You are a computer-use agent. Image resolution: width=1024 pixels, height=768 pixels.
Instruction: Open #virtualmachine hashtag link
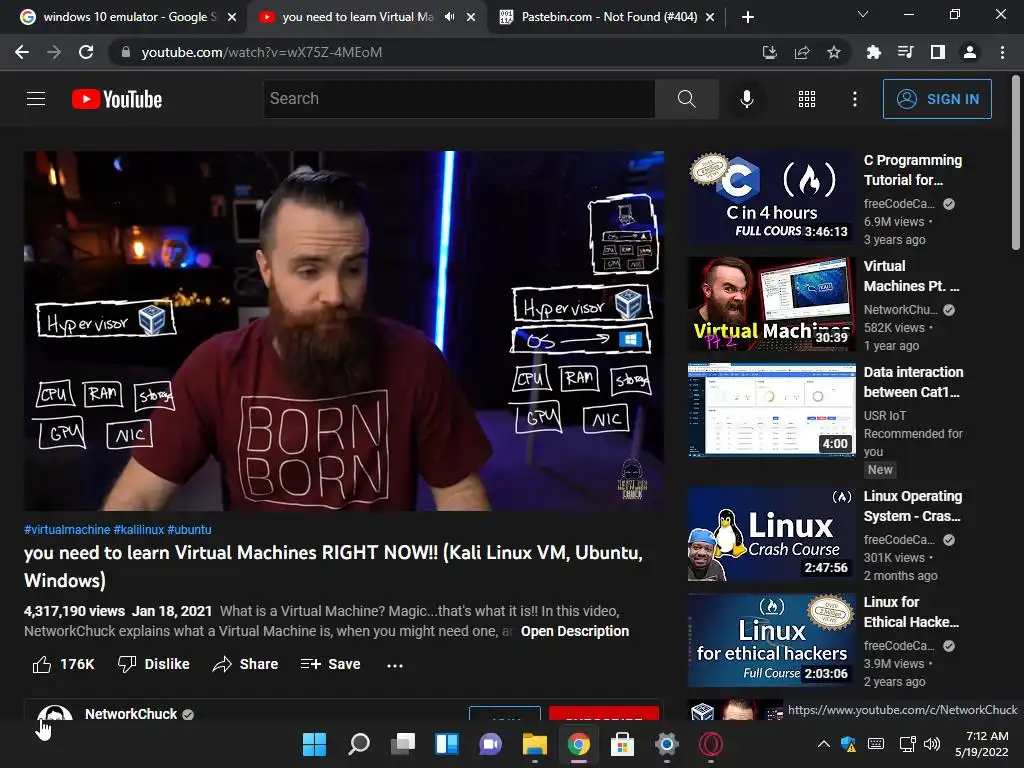[x=67, y=530]
